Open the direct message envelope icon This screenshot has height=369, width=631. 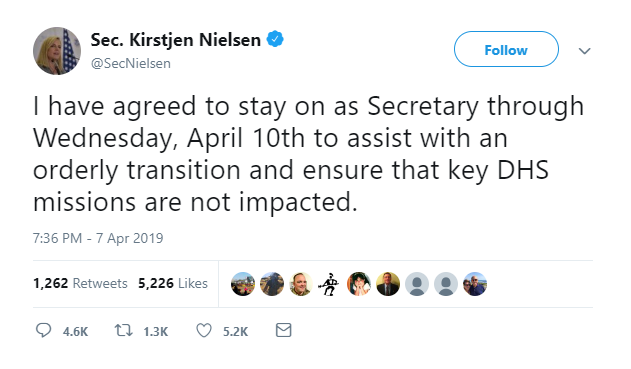click(283, 330)
